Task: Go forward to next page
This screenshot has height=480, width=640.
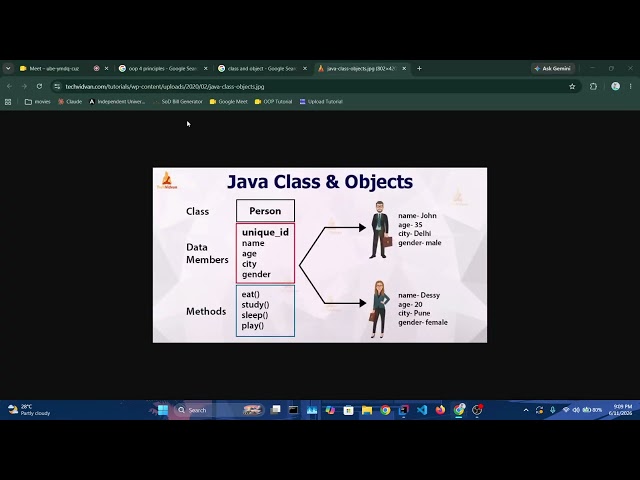Action: (x=24, y=87)
